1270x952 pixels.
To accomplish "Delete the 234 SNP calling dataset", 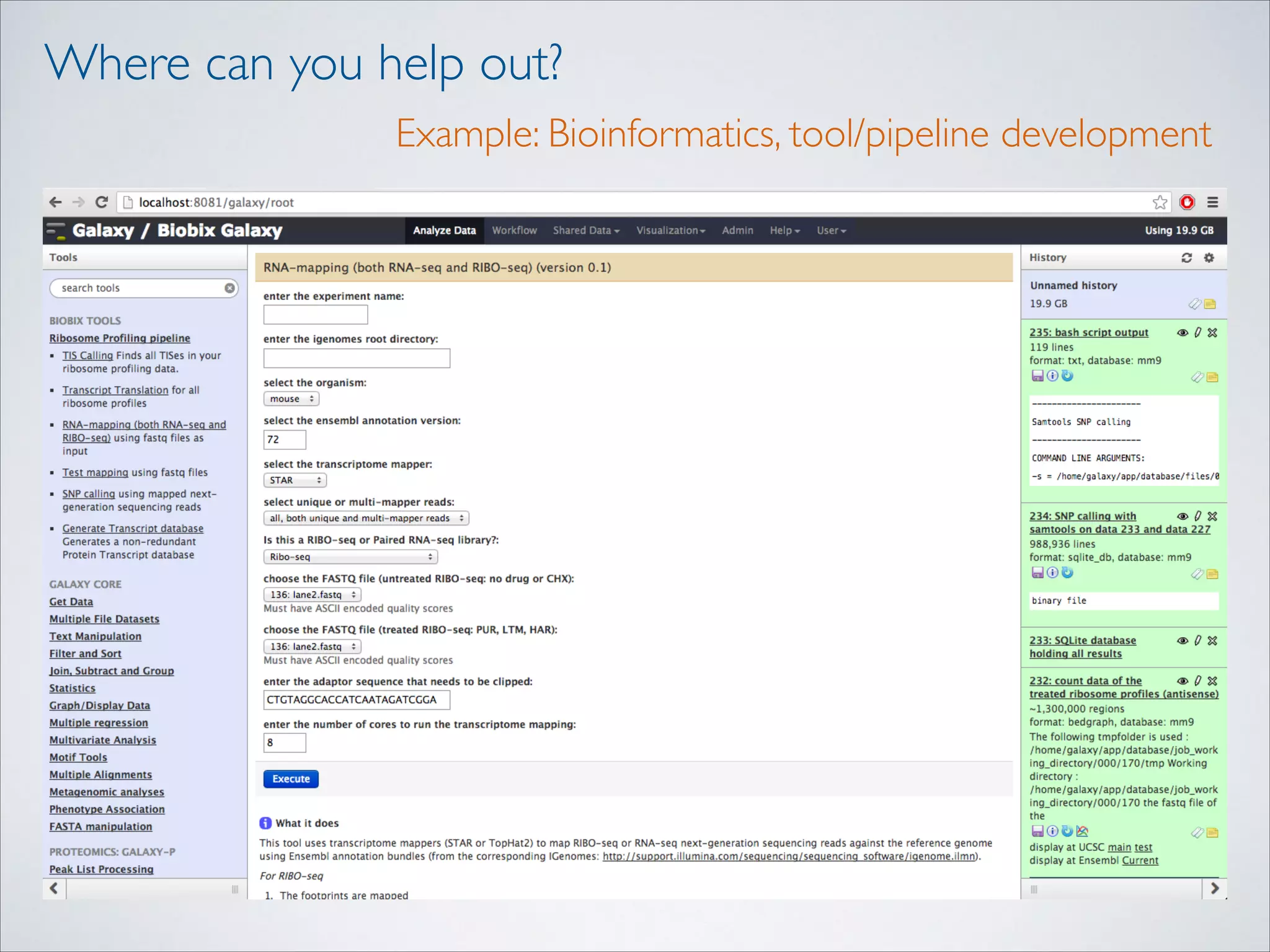I will click(1212, 516).
